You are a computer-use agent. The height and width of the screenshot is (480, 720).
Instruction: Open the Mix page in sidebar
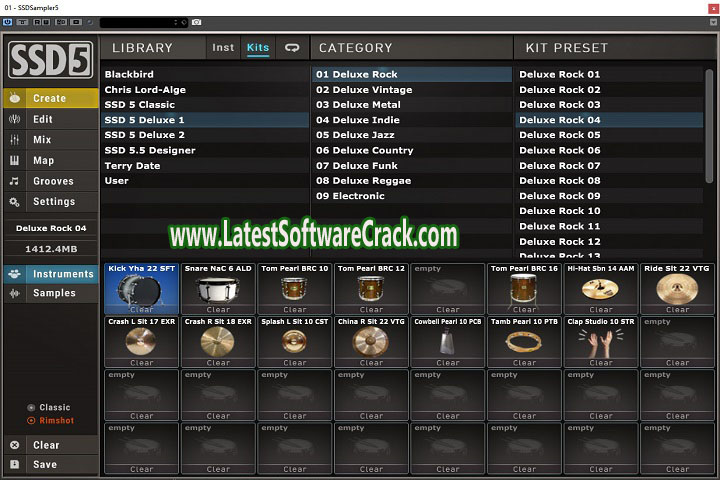[x=42, y=140]
